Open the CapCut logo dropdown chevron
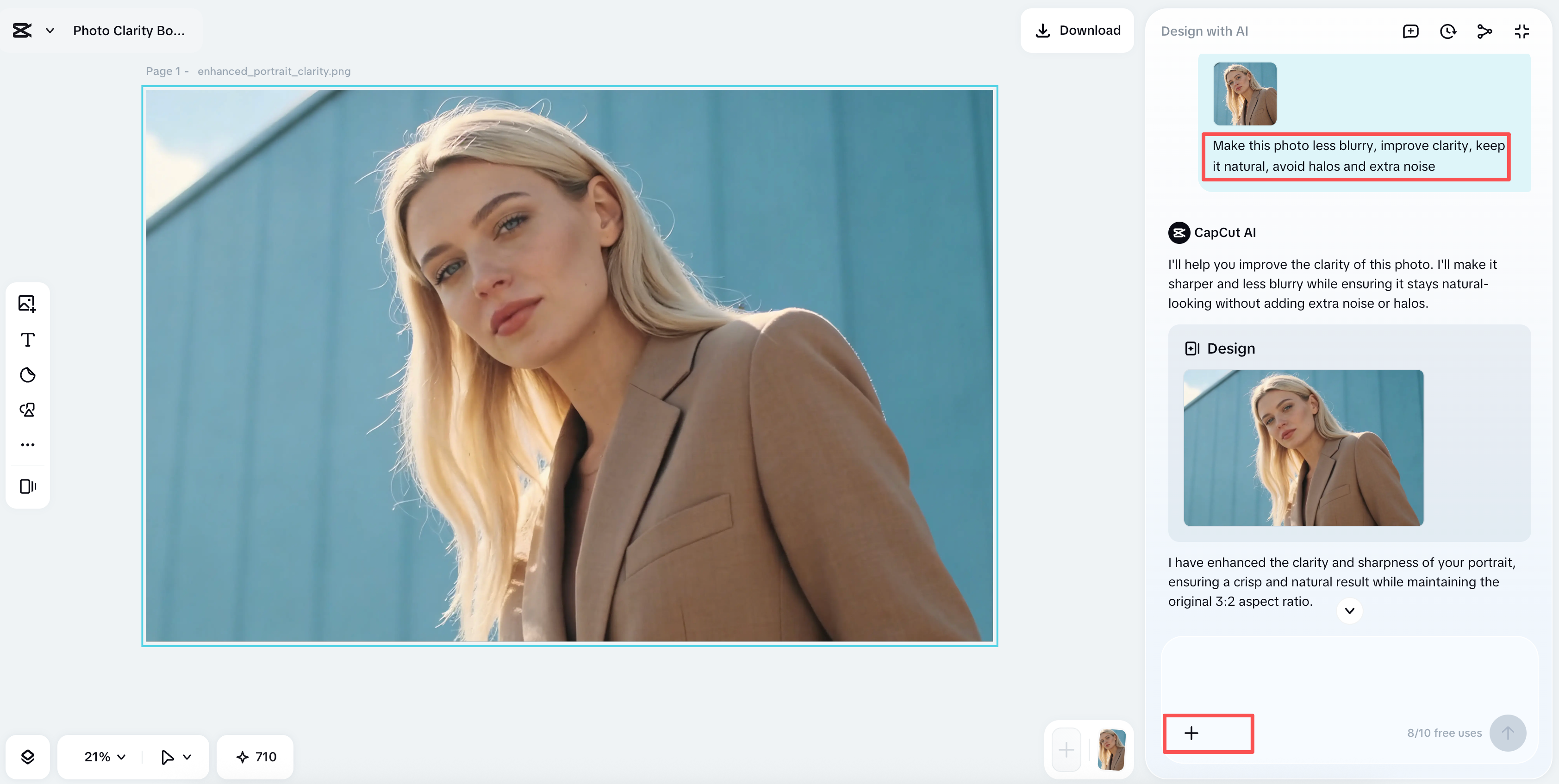Image resolution: width=1559 pixels, height=784 pixels. point(50,30)
